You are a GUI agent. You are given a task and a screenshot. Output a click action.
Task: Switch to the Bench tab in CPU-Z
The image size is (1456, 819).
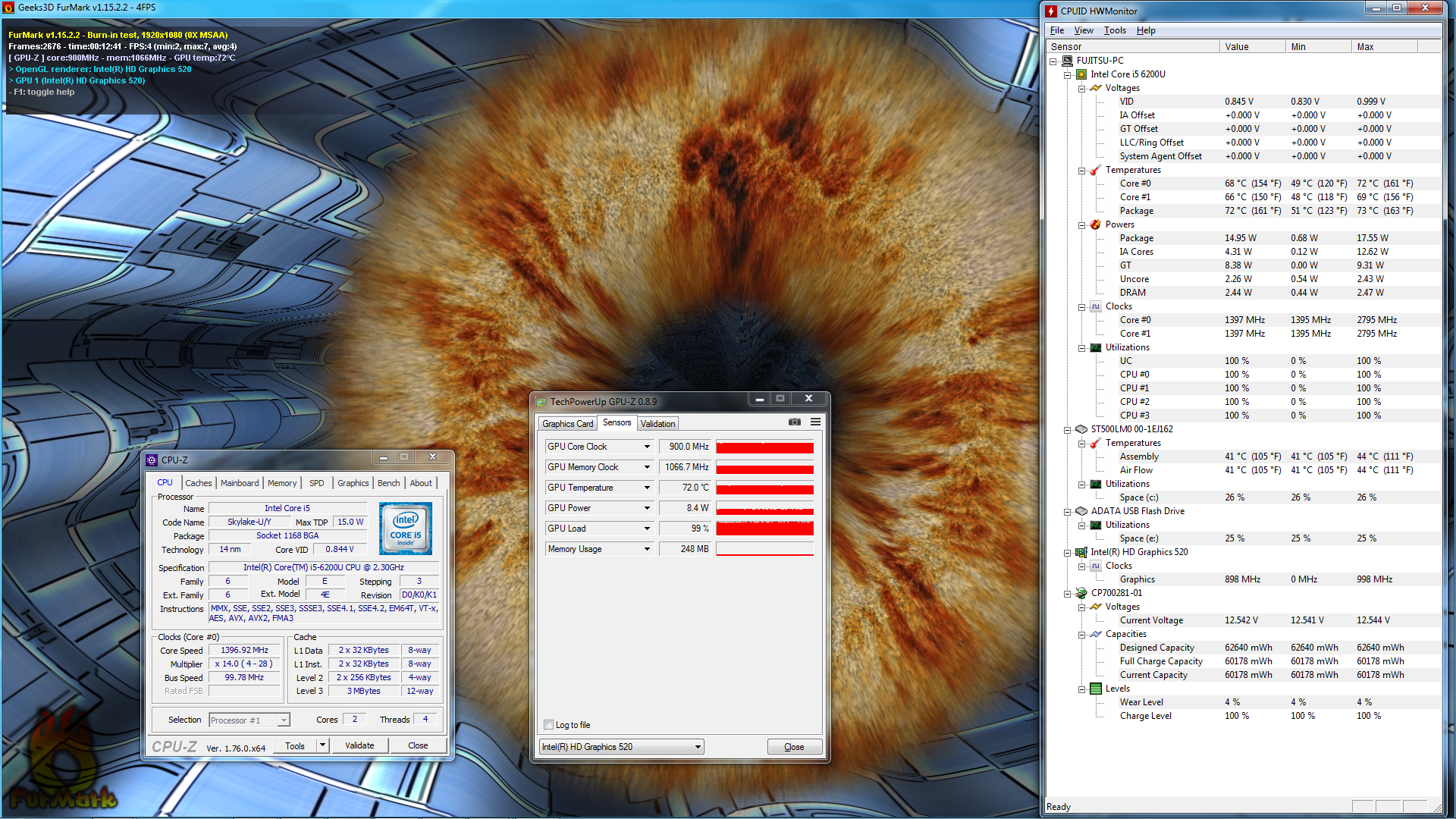point(388,483)
